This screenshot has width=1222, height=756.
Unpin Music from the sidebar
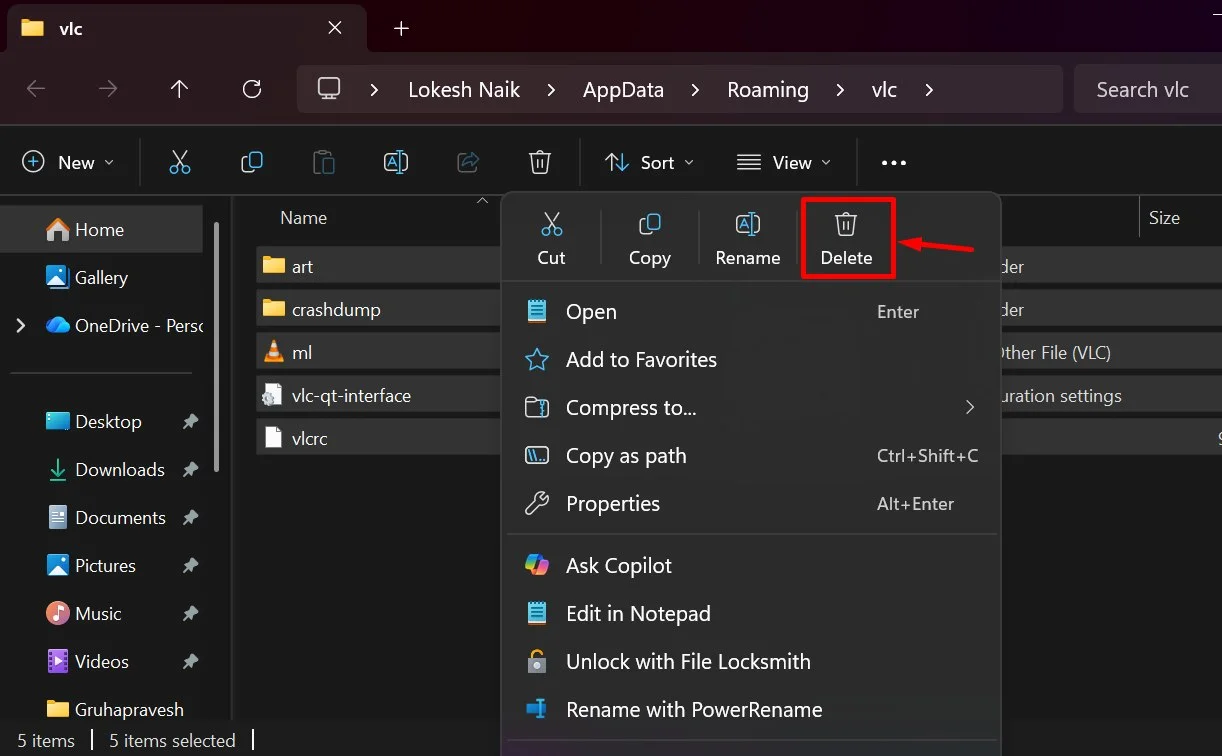(x=190, y=614)
